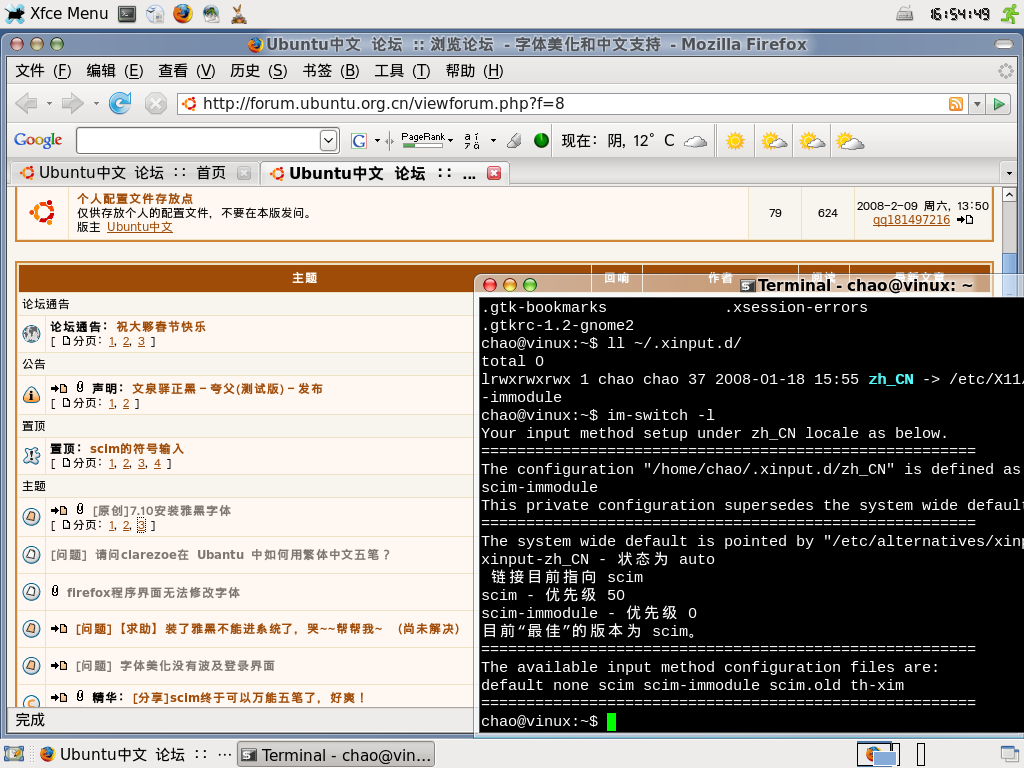Open dropdown arrow next to G search button

pos(377,140)
